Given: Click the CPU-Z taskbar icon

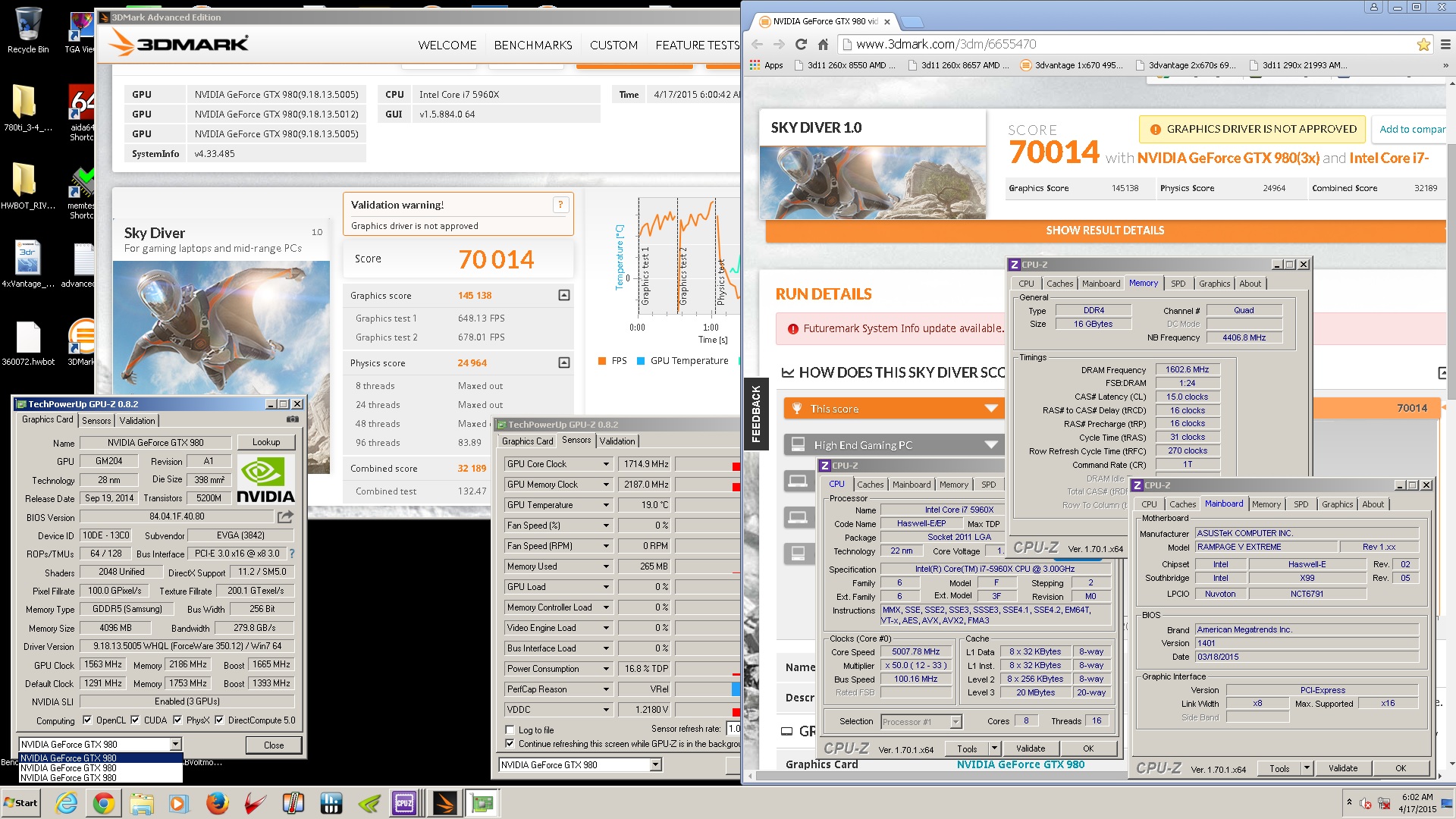Looking at the screenshot, I should [x=404, y=803].
